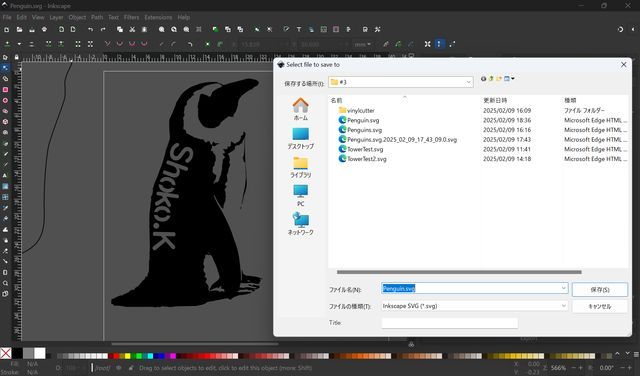Toggle the layer lock in the status bar

pos(131,368)
